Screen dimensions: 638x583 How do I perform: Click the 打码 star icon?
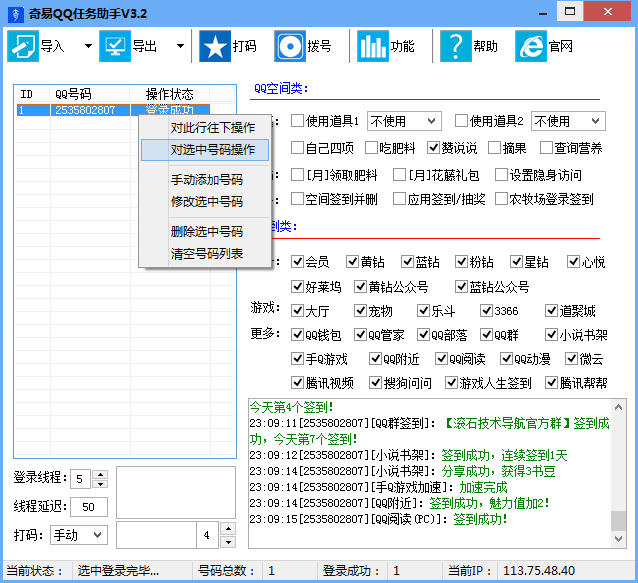[x=215, y=46]
